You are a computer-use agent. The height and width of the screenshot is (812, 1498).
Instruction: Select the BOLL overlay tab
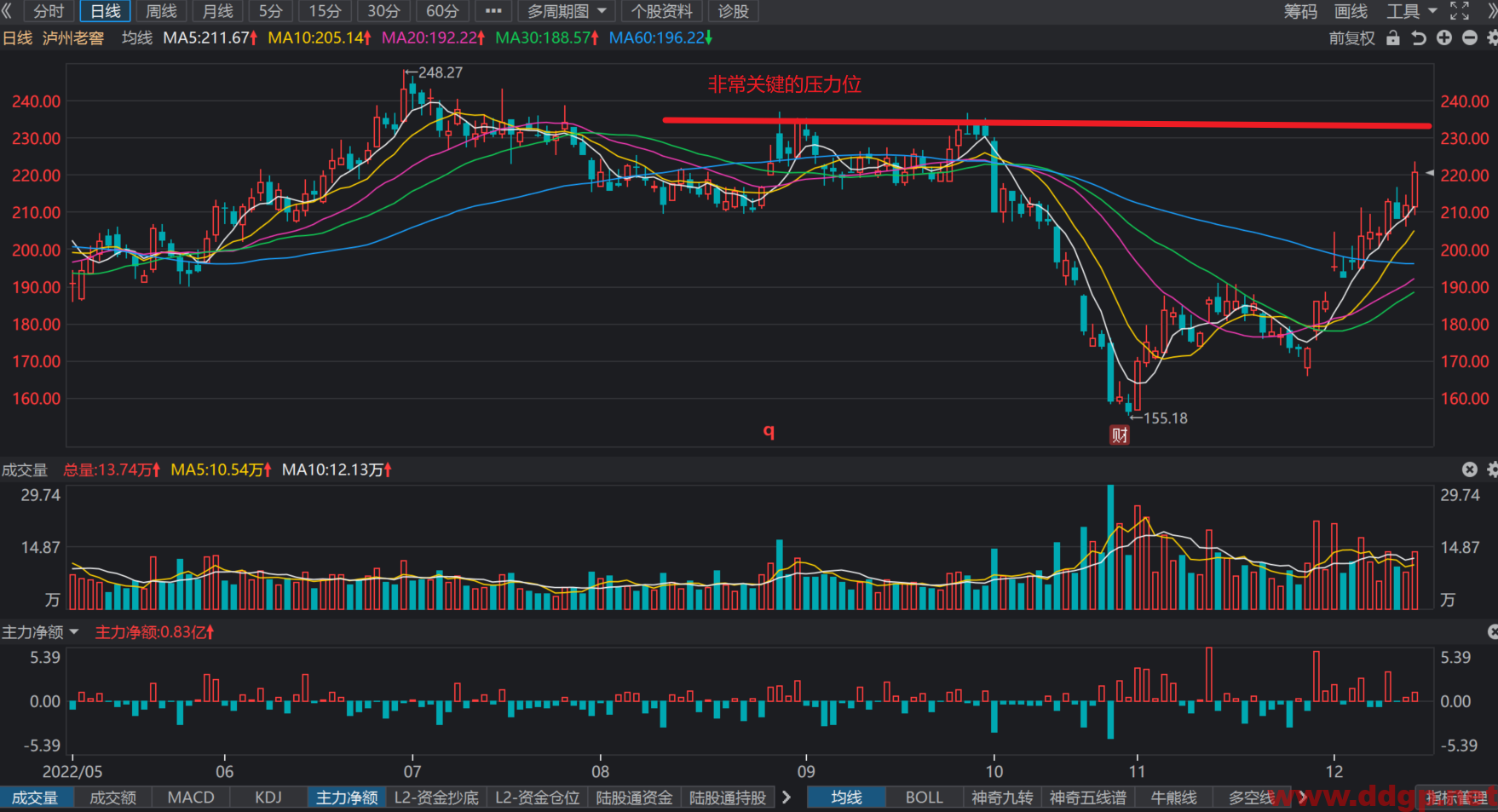[924, 798]
